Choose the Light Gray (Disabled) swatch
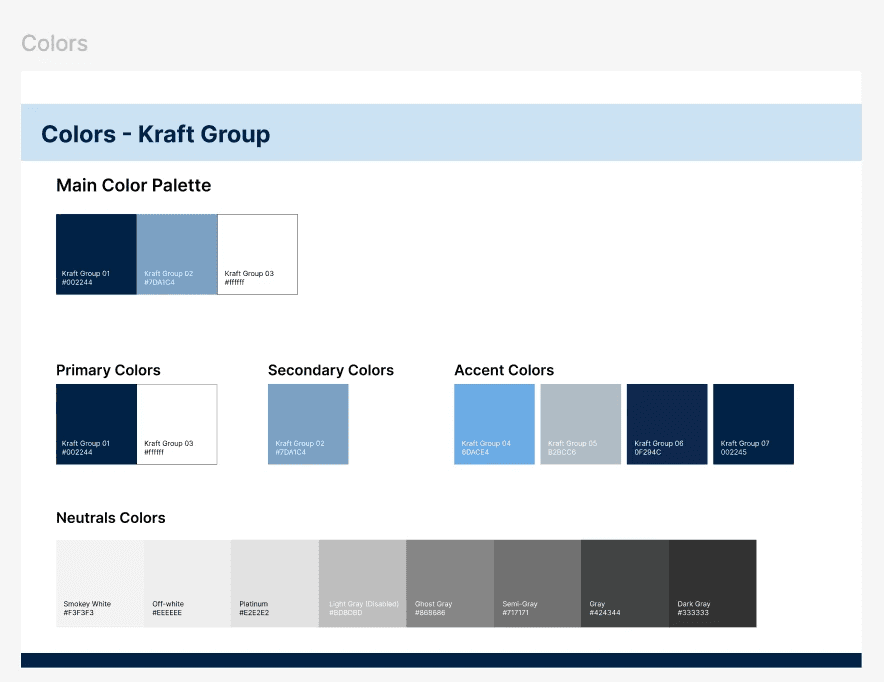This screenshot has width=884, height=682. [363, 583]
